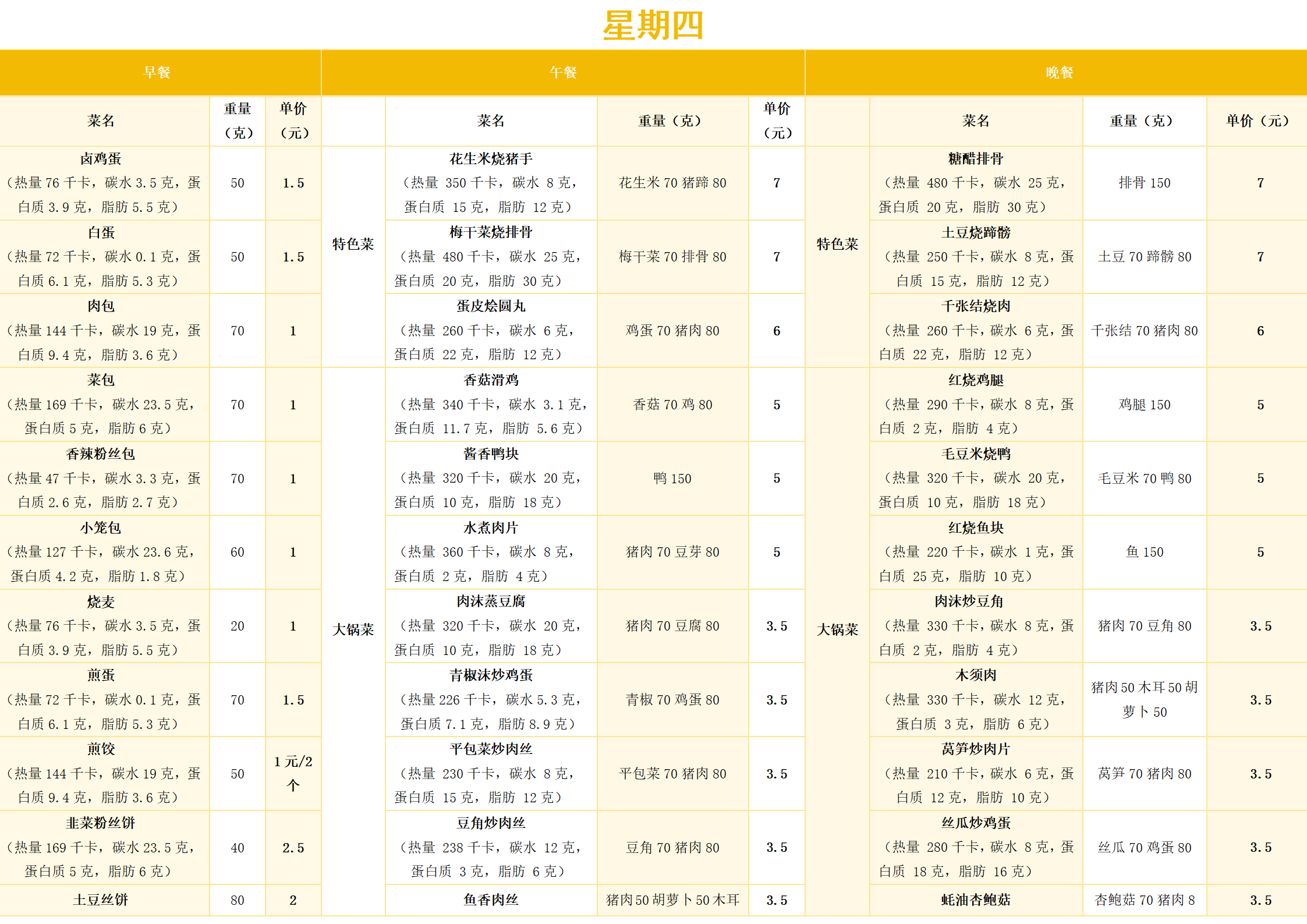
Task: Select the 丝瓜 70 鸡蛋 80 weight cell
Action: pyautogui.click(x=1144, y=847)
